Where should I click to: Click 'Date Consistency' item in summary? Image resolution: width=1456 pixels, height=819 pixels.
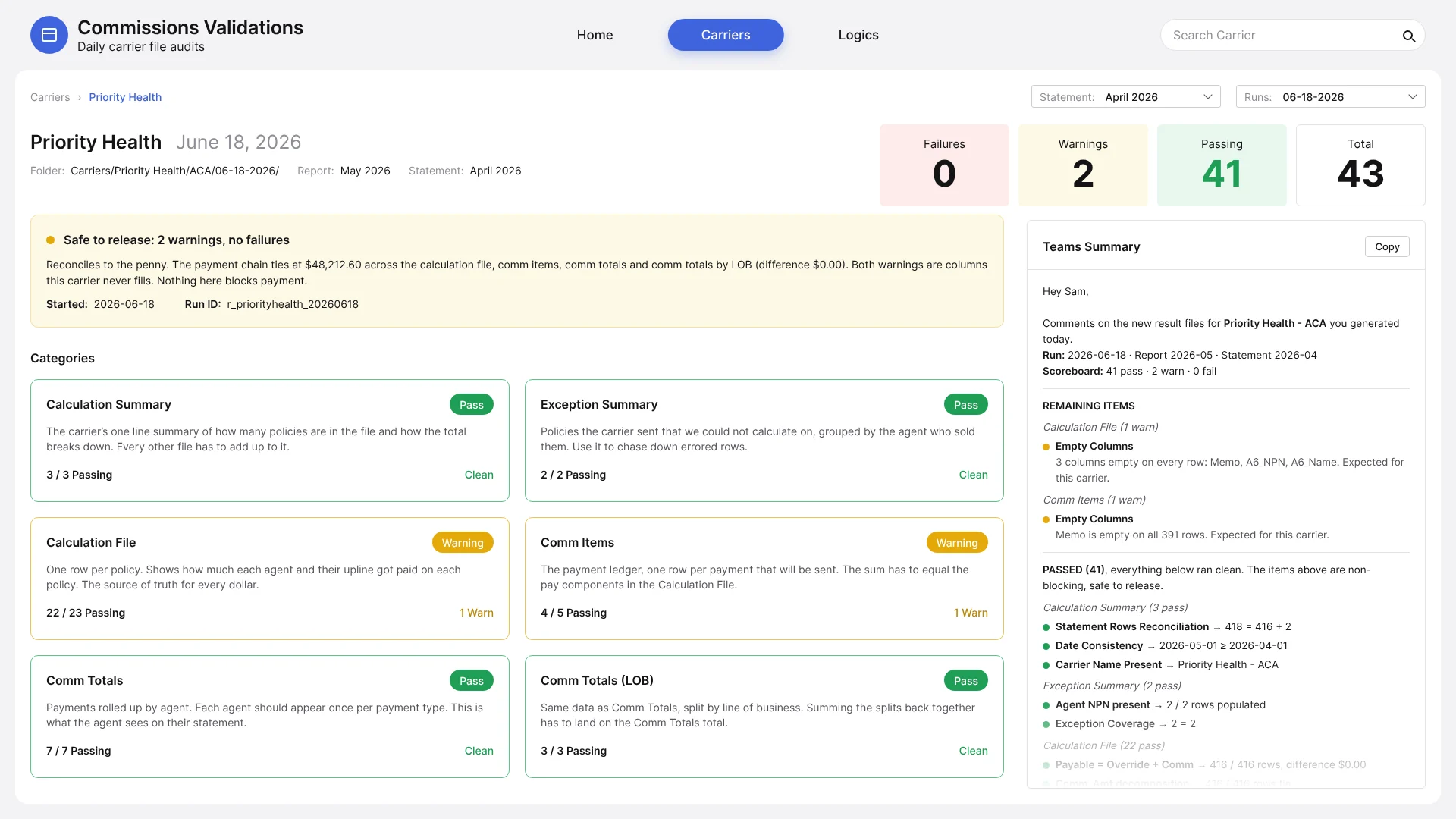[x=1099, y=645]
